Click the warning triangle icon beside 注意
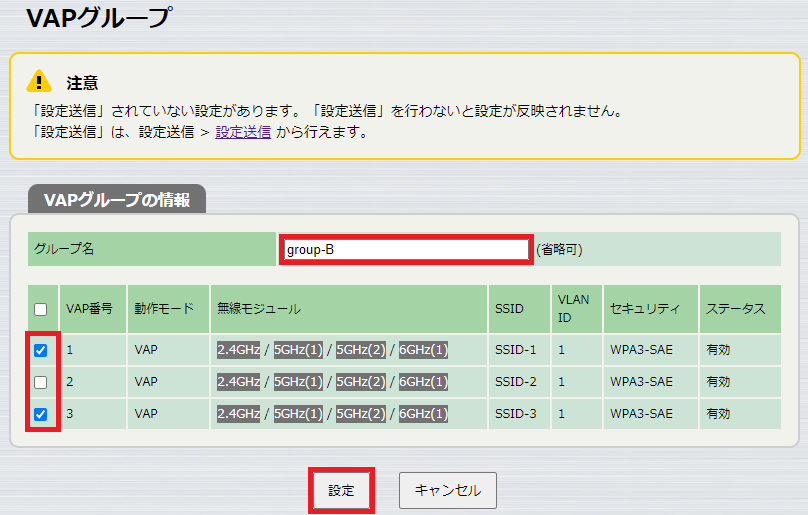 click(39, 81)
